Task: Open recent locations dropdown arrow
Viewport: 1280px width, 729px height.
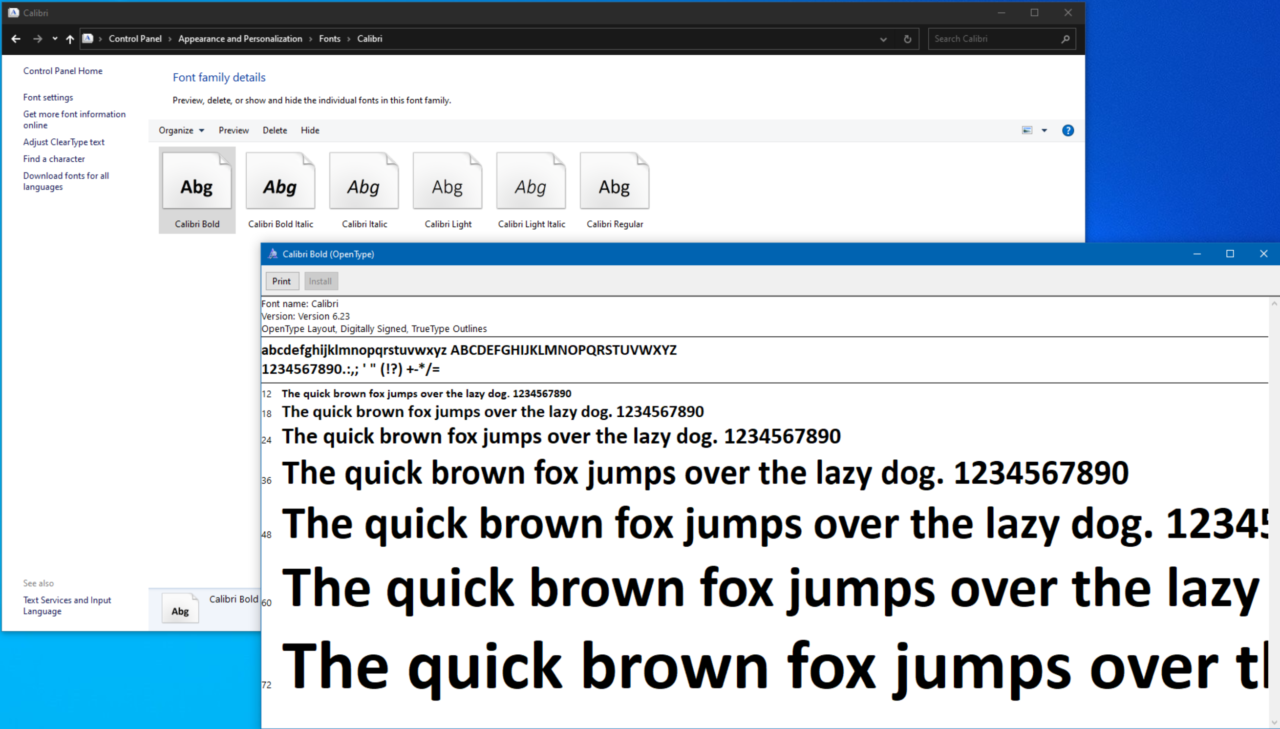Action: coord(54,39)
